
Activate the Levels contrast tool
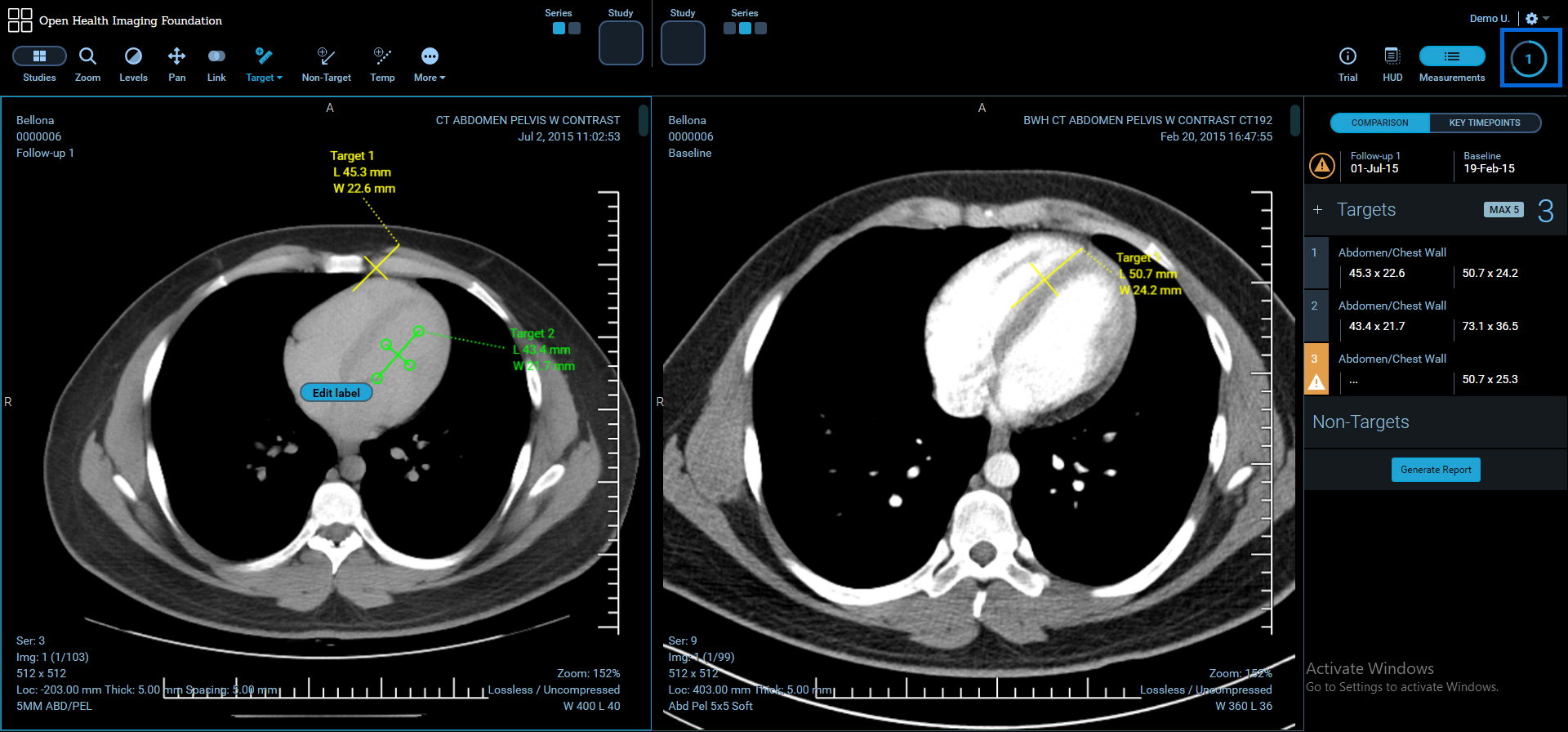coord(133,56)
